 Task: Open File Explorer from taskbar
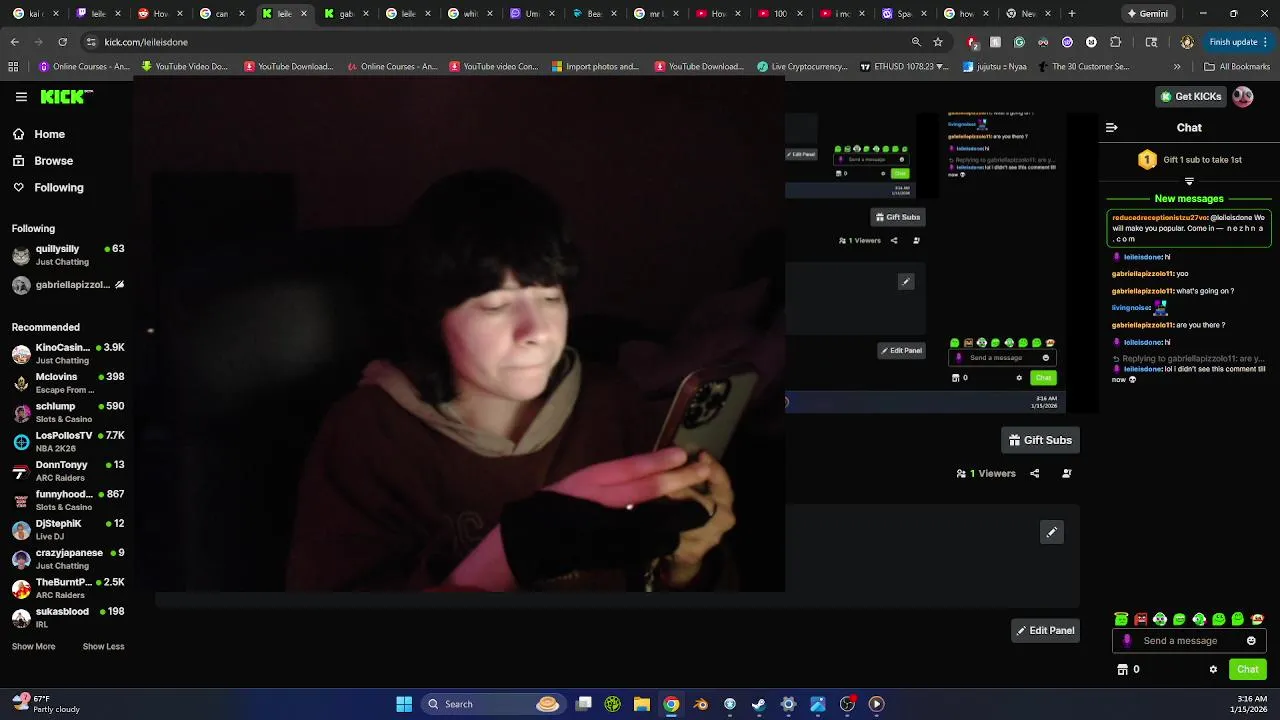click(x=642, y=704)
